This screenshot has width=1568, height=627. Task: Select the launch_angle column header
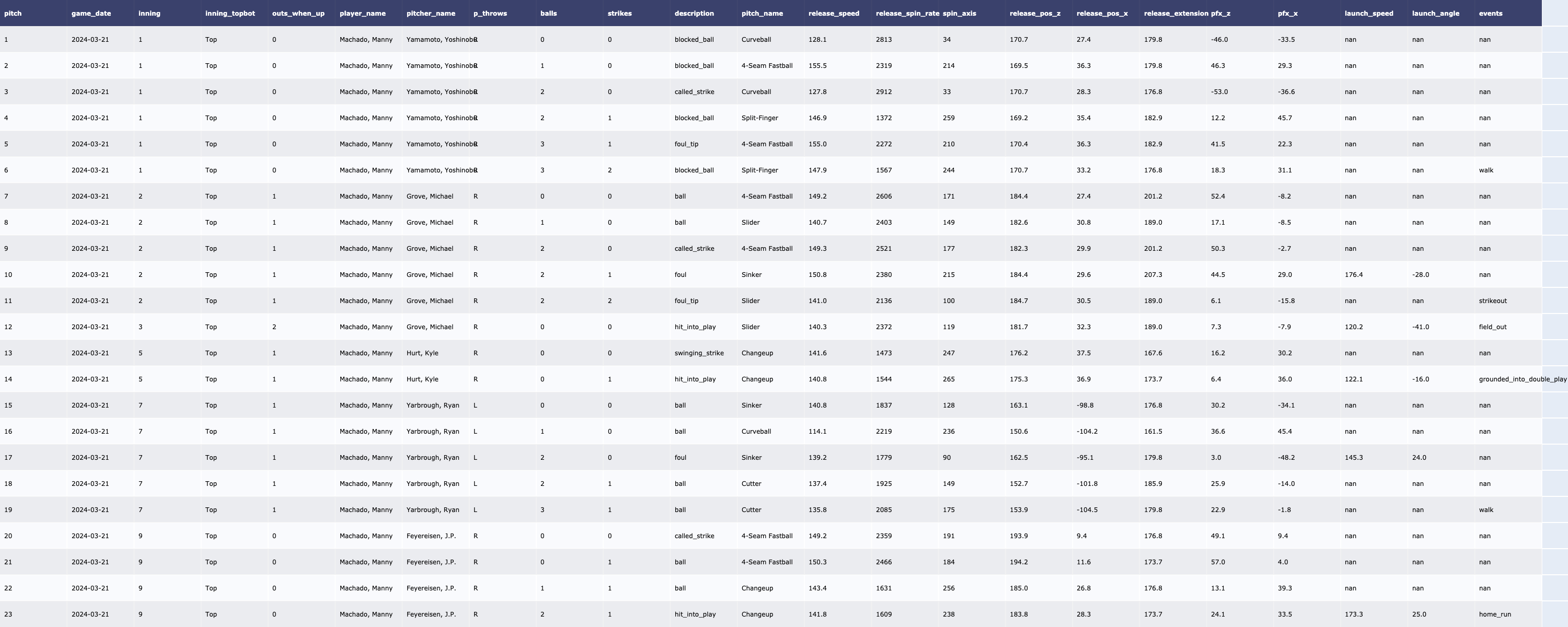[1435, 14]
